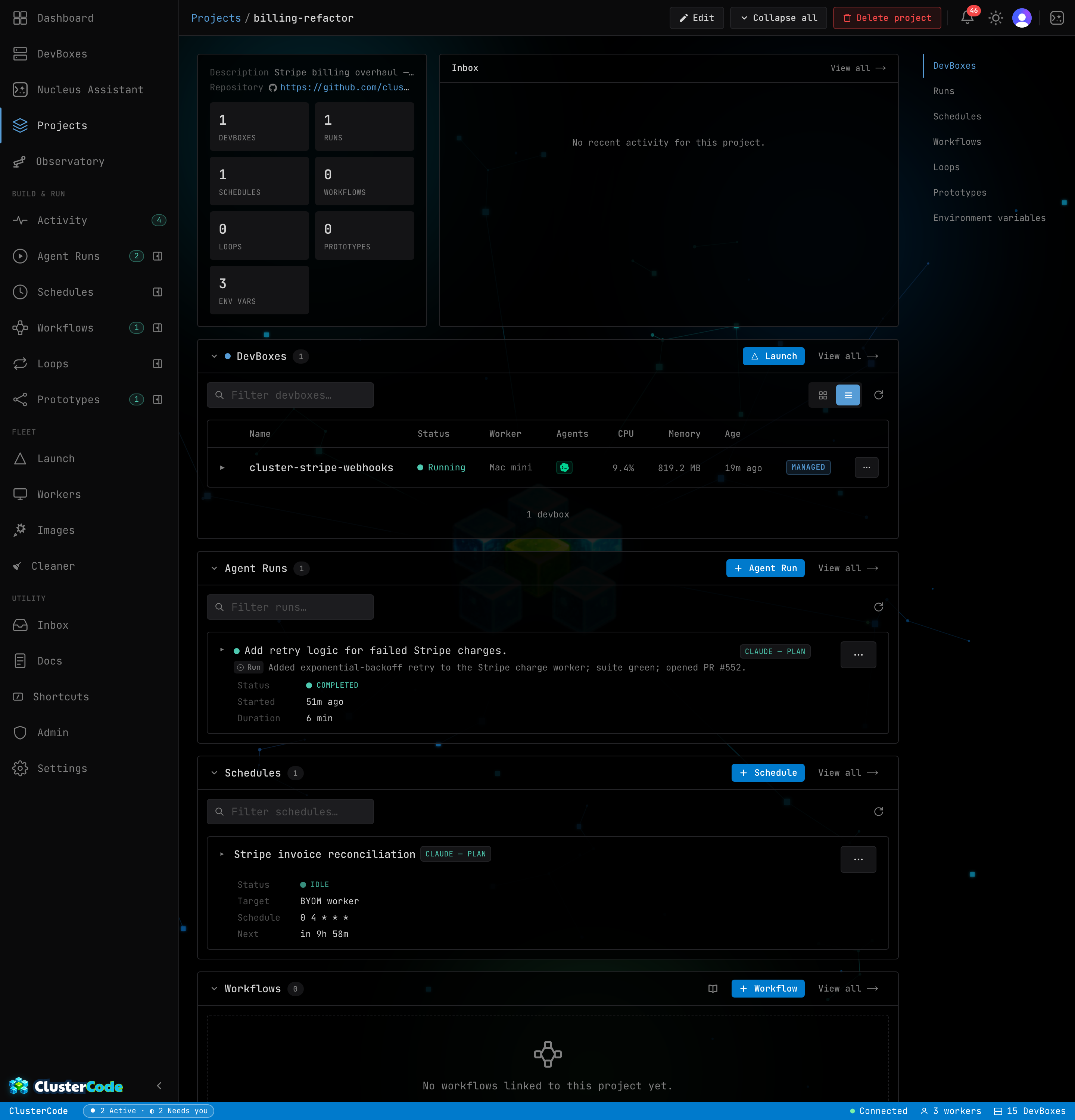Collapse the Schedules section
This screenshot has width=1075, height=1120.
[214, 773]
